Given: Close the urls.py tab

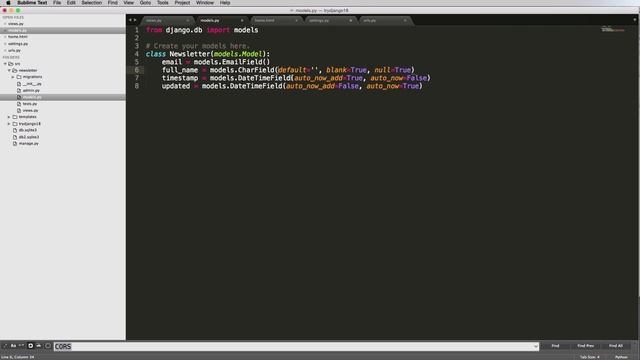Looking at the screenshot, I should [x=404, y=20].
